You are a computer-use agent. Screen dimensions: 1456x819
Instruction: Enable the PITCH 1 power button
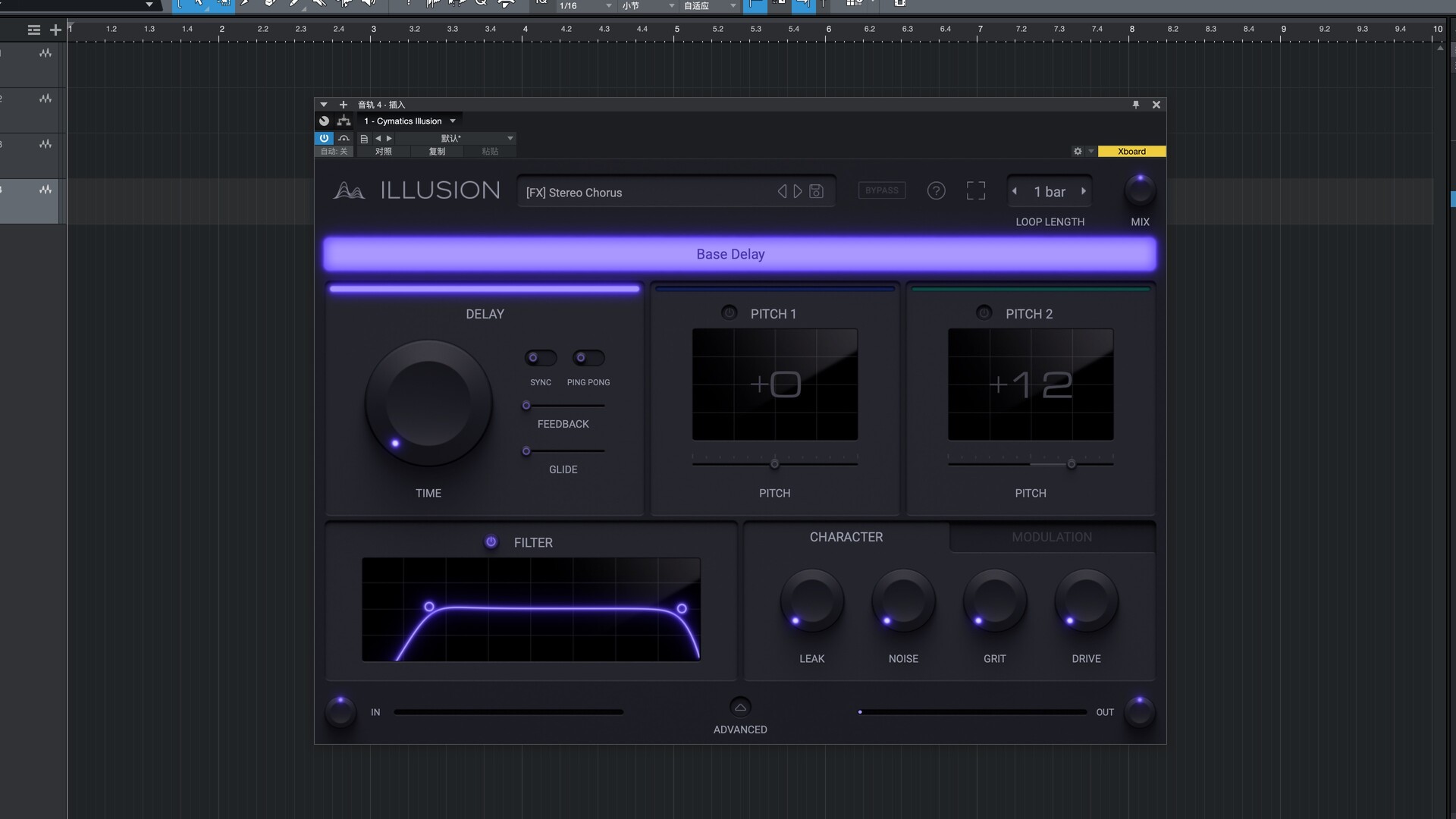pos(729,312)
